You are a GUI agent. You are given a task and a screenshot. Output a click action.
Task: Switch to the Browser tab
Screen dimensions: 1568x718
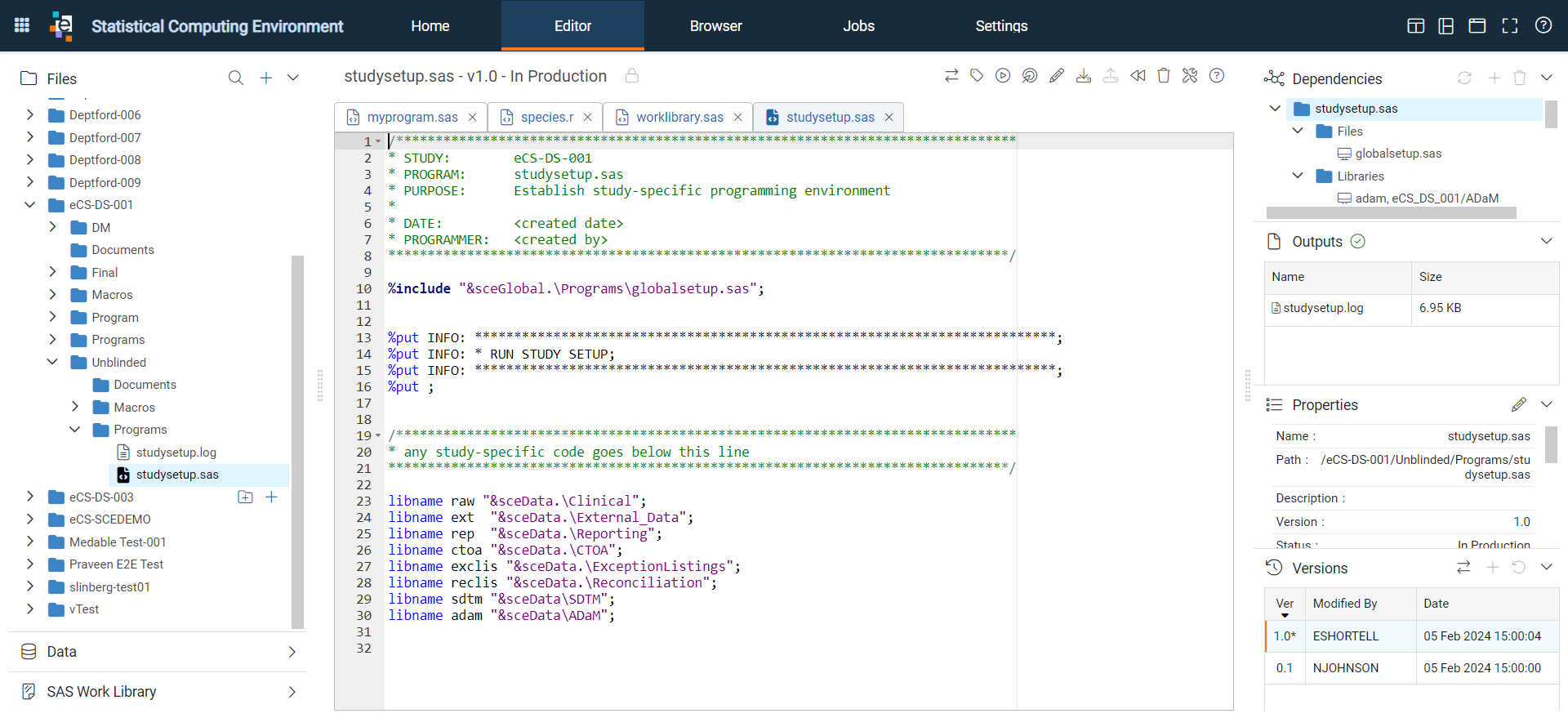click(x=715, y=25)
